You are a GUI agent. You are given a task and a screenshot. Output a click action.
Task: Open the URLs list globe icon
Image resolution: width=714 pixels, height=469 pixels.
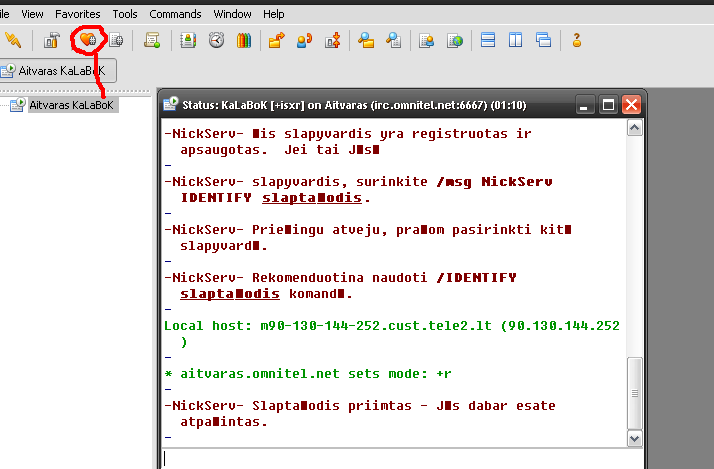[454, 41]
